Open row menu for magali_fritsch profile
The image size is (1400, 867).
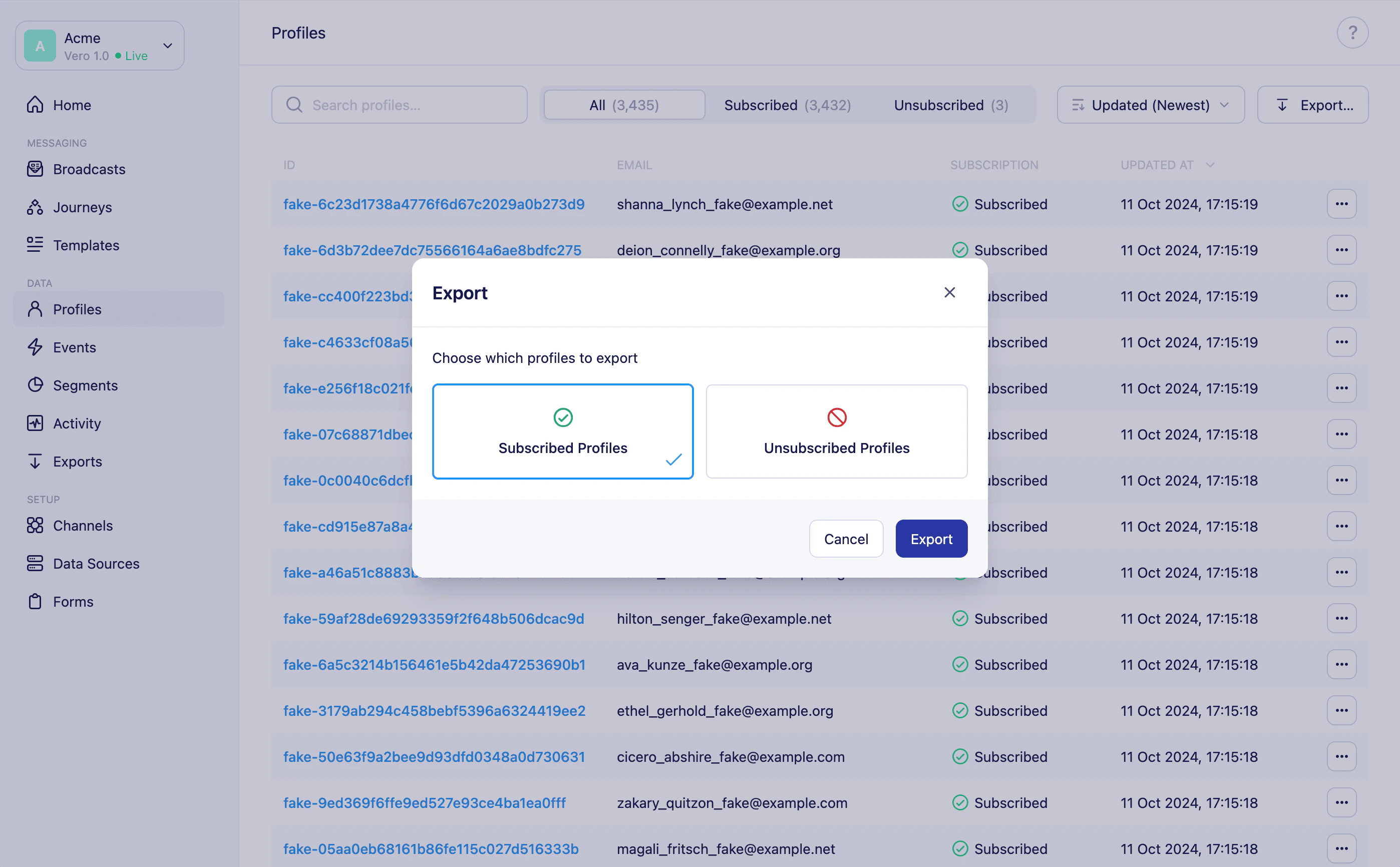1341,848
